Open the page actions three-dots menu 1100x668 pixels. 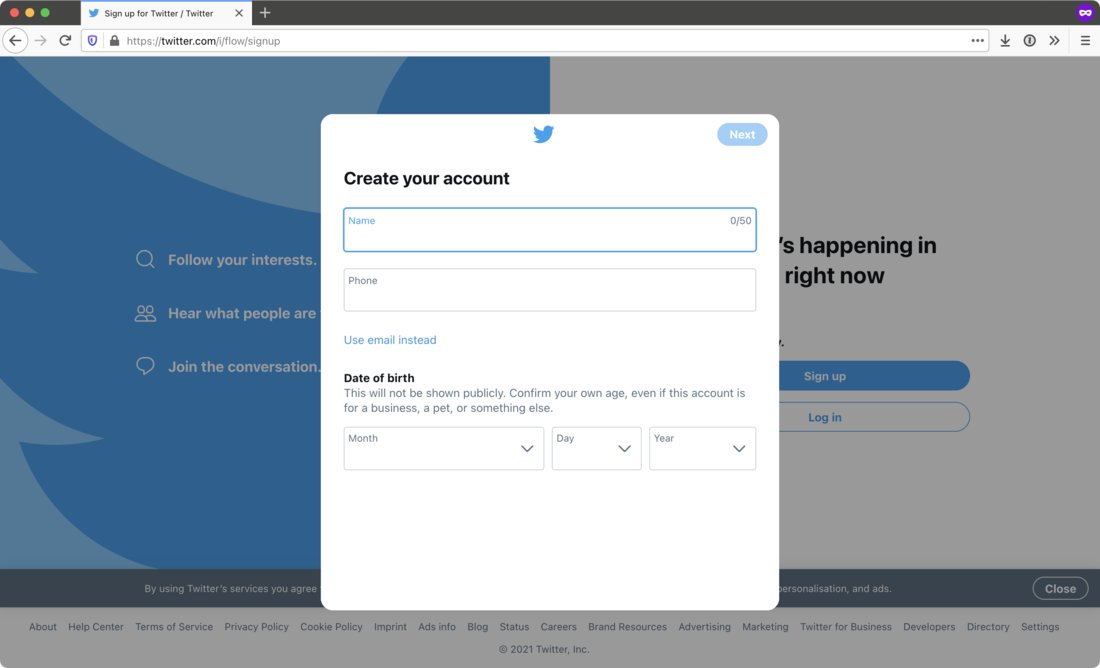pos(977,41)
